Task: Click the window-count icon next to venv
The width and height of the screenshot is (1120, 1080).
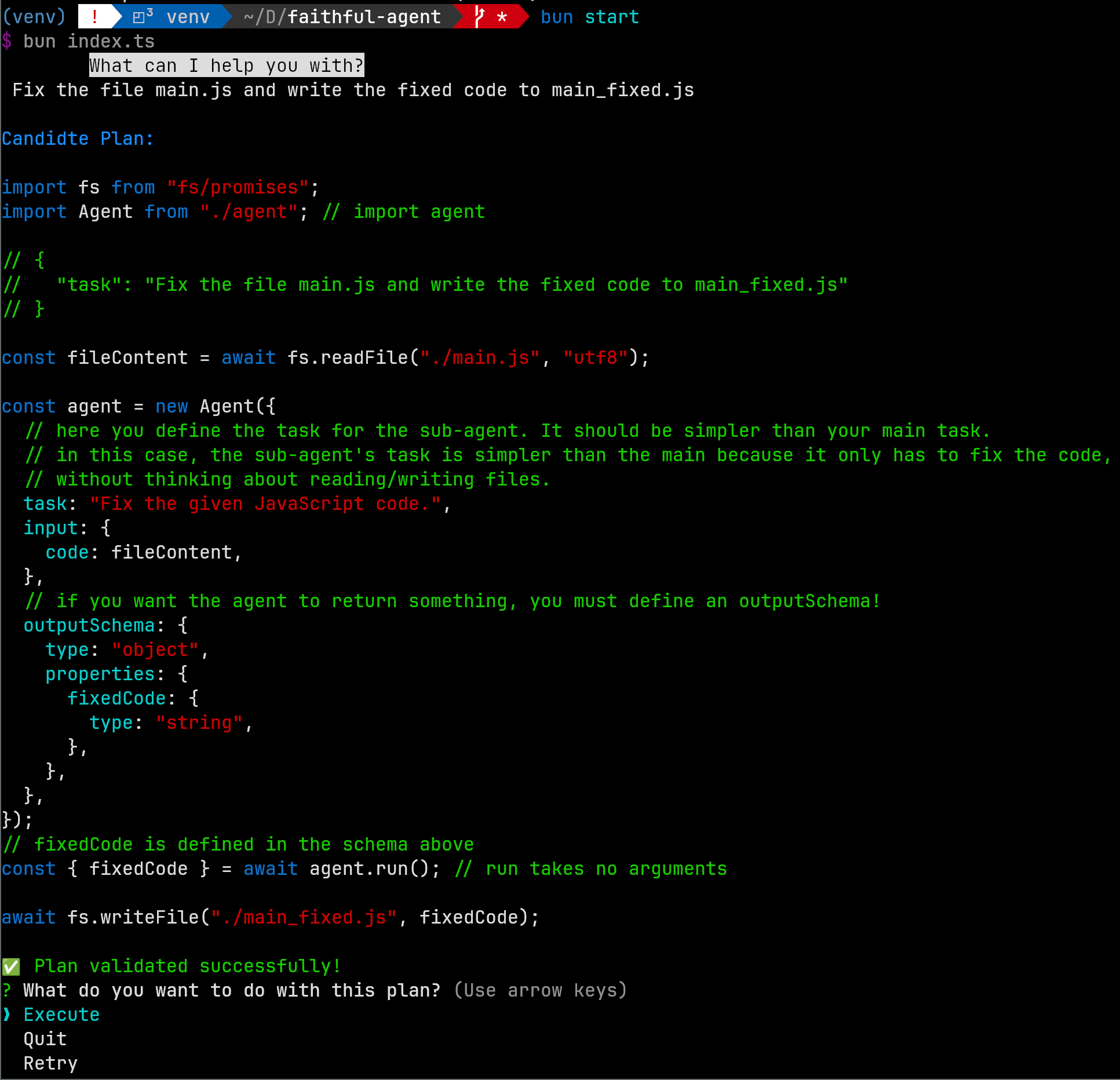Action: 143,17
